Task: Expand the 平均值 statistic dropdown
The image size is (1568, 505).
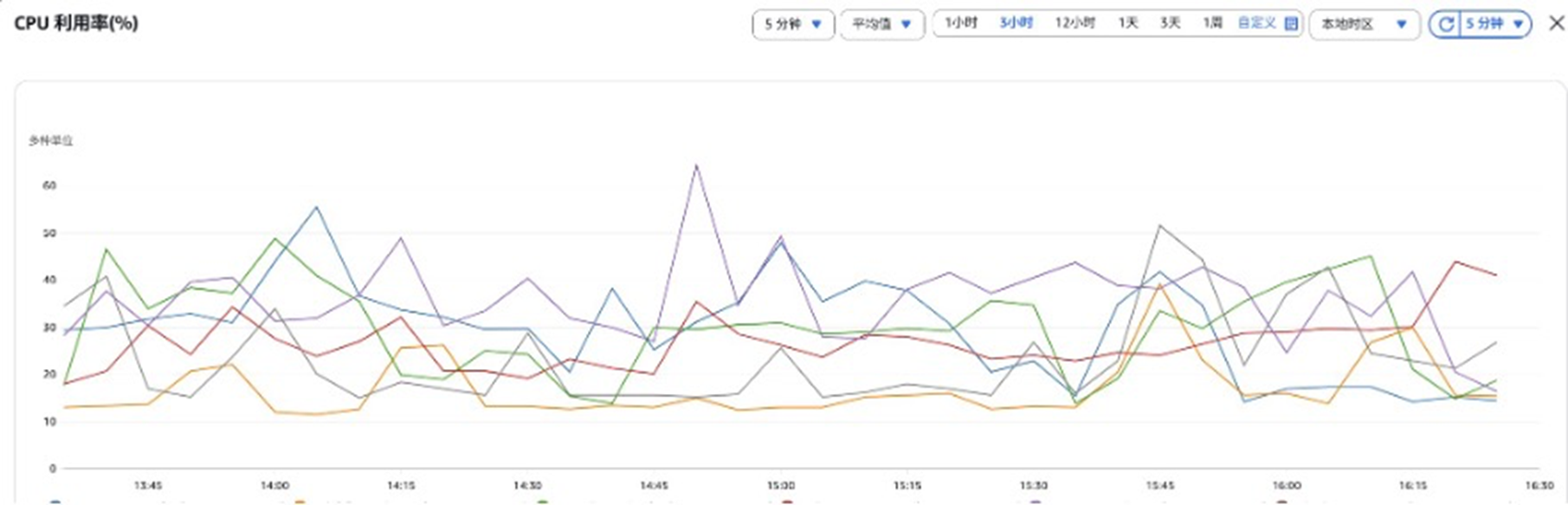Action: [881, 24]
